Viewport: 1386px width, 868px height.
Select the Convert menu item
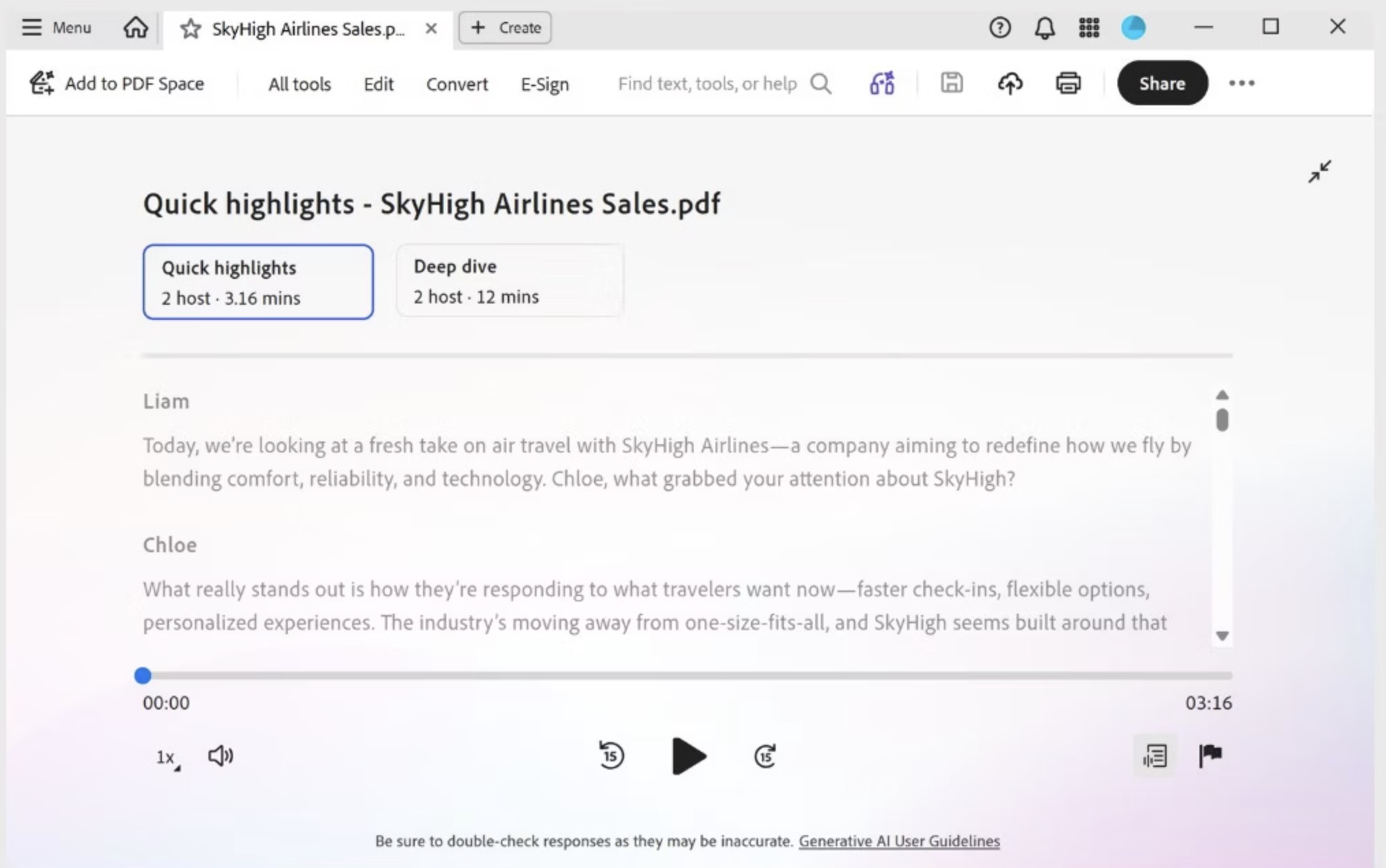point(457,83)
